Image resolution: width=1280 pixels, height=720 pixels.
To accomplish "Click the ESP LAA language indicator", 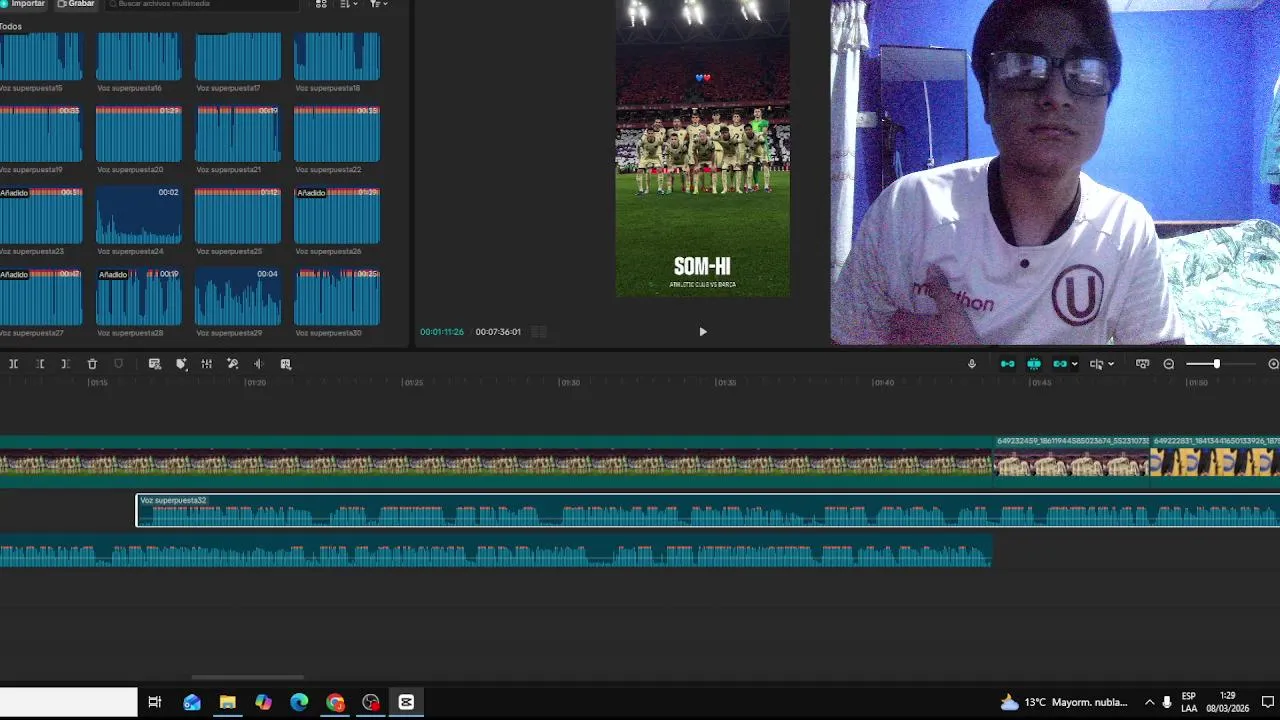I will click(x=1188, y=702).
